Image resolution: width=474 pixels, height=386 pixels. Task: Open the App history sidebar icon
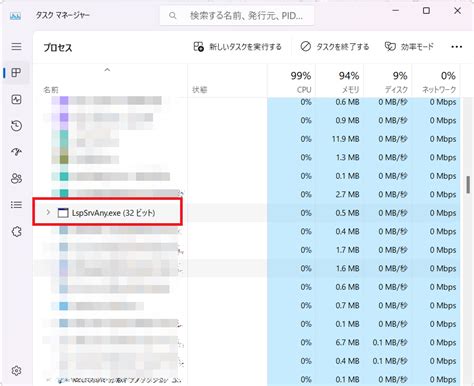point(16,126)
